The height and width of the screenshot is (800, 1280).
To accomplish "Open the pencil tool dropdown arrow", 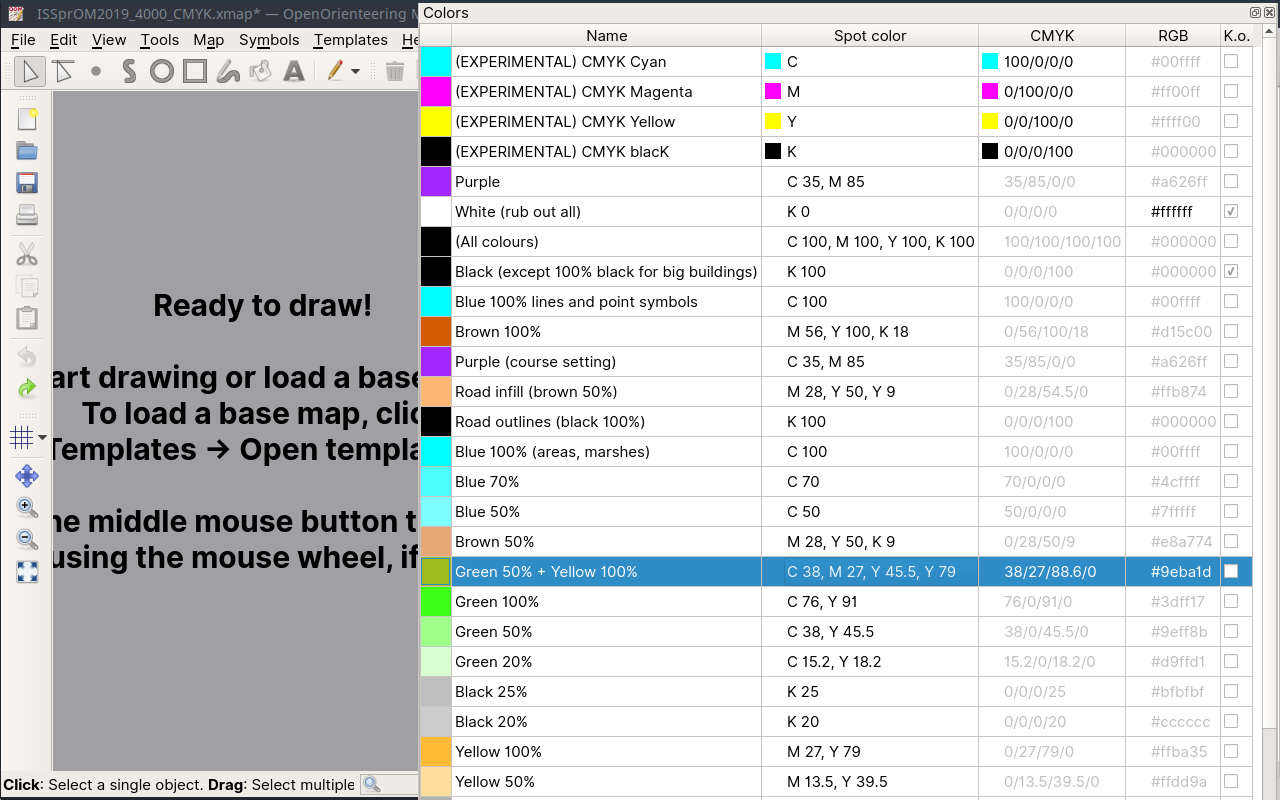I will 355,72.
